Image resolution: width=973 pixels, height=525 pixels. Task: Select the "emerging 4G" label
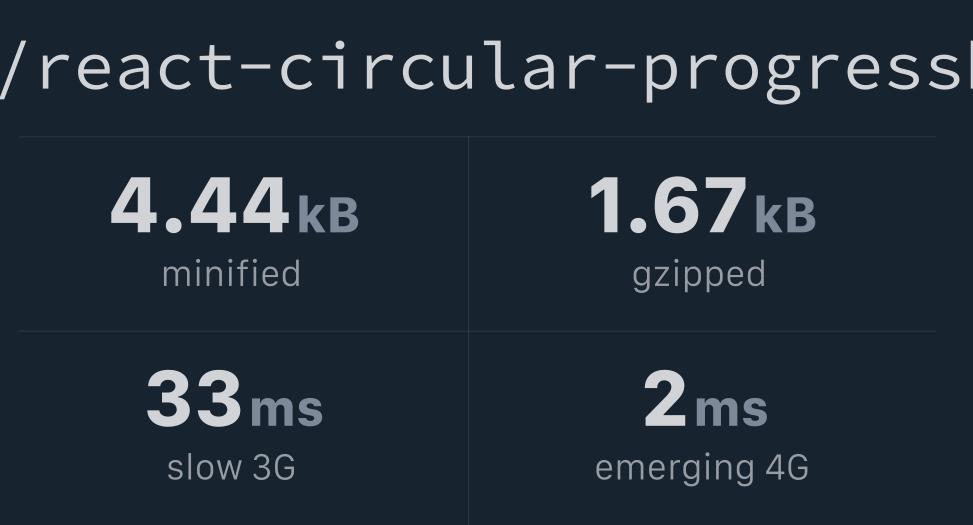click(701, 467)
